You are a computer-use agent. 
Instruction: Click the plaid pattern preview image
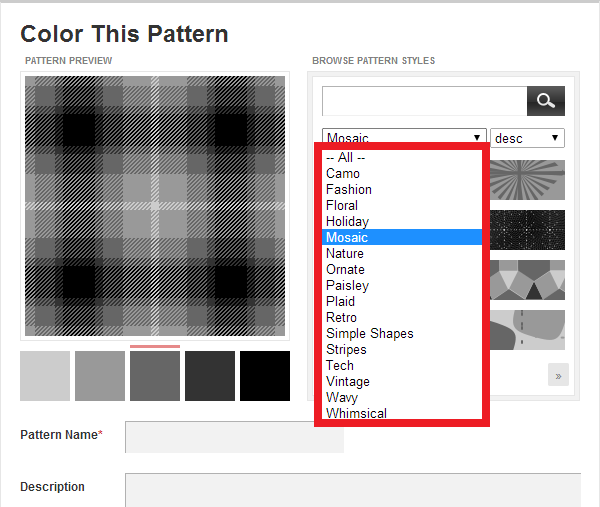[155, 207]
